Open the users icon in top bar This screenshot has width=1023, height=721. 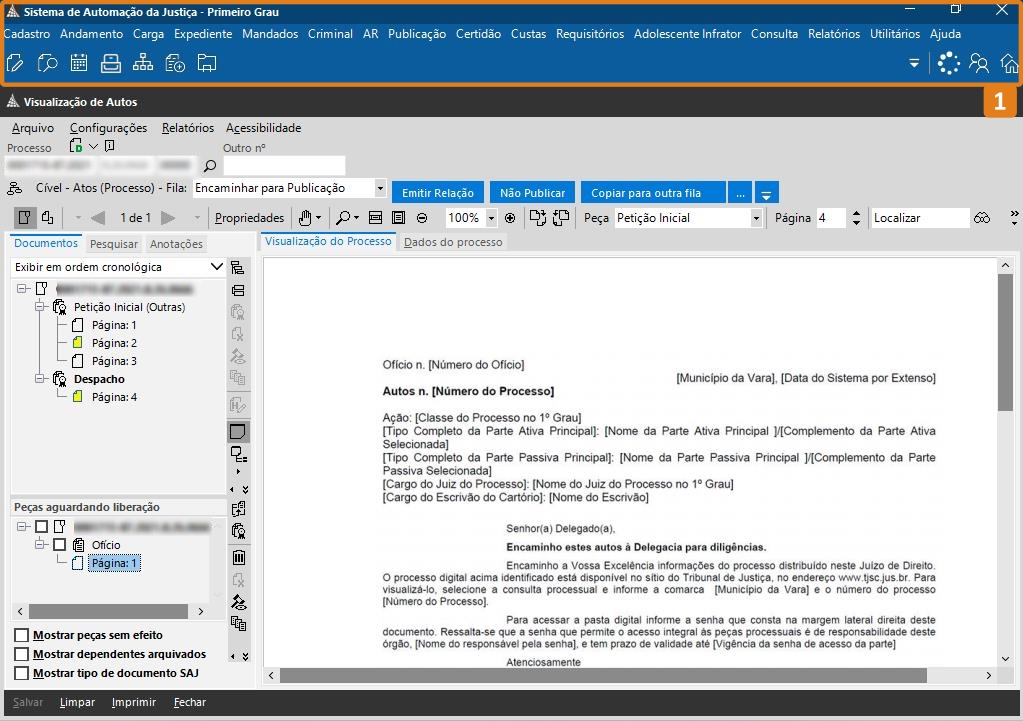click(x=979, y=63)
